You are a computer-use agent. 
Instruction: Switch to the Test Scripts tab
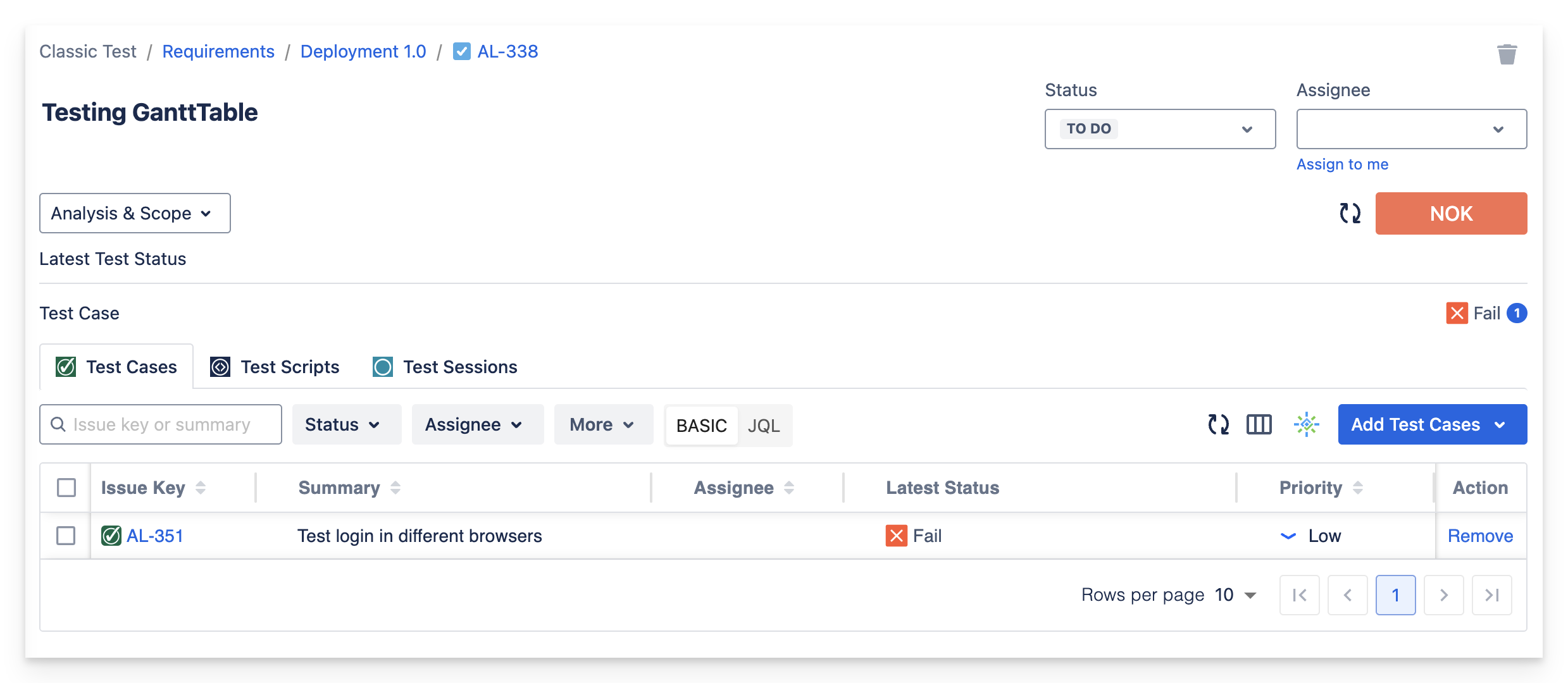pyautogui.click(x=275, y=367)
